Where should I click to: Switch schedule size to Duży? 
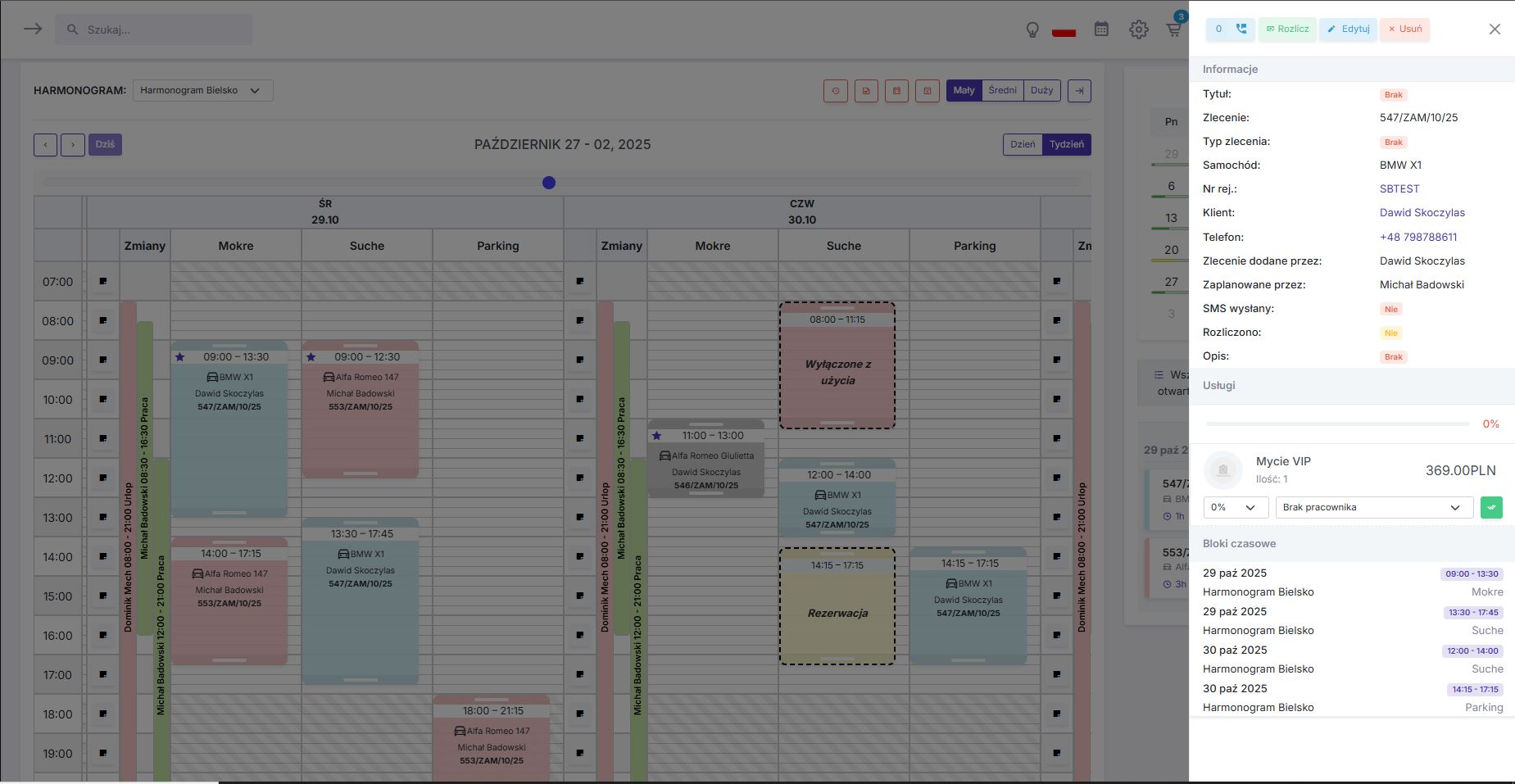tap(1041, 90)
